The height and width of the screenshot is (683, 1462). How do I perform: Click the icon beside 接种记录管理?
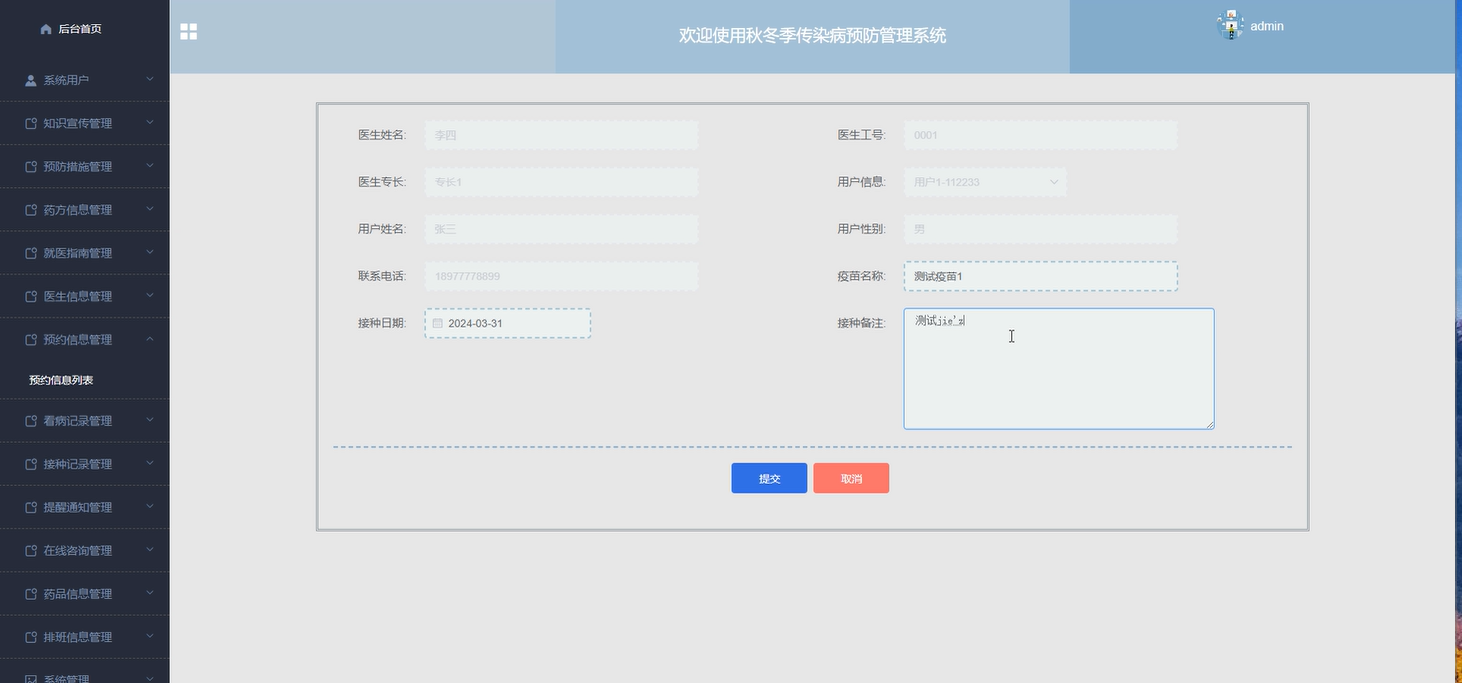click(31, 464)
